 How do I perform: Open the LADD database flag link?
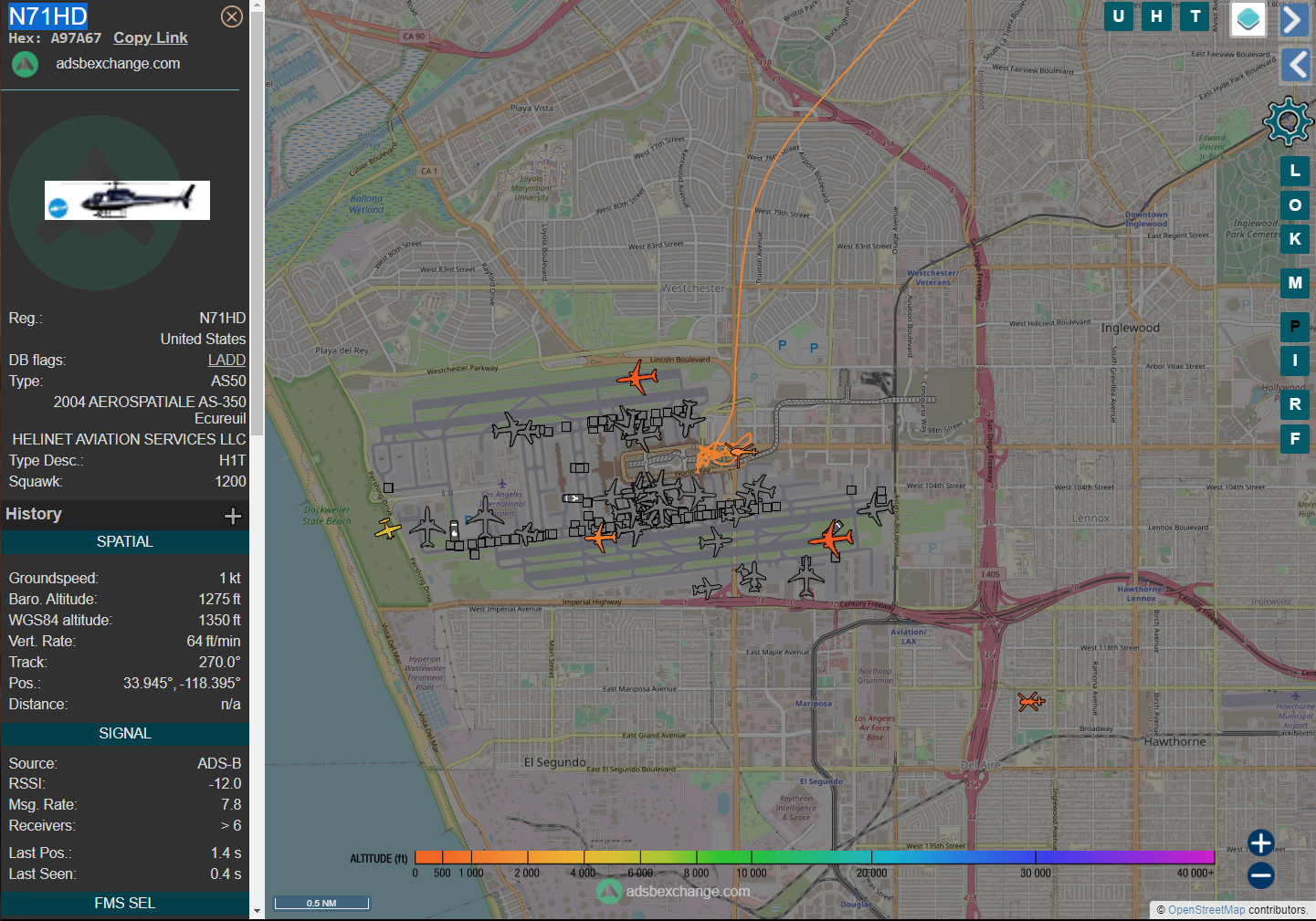point(226,360)
